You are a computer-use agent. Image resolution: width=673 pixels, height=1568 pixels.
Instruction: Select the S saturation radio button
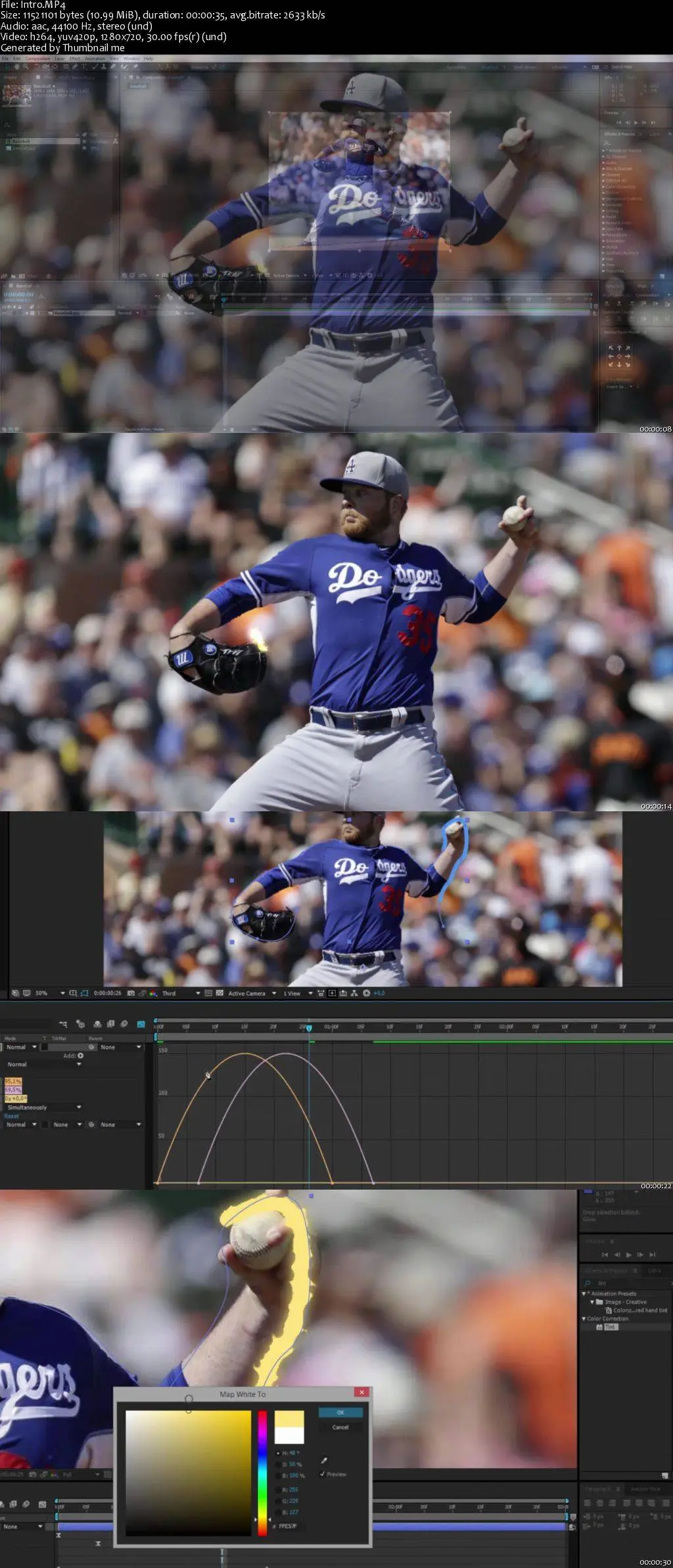[278, 1464]
